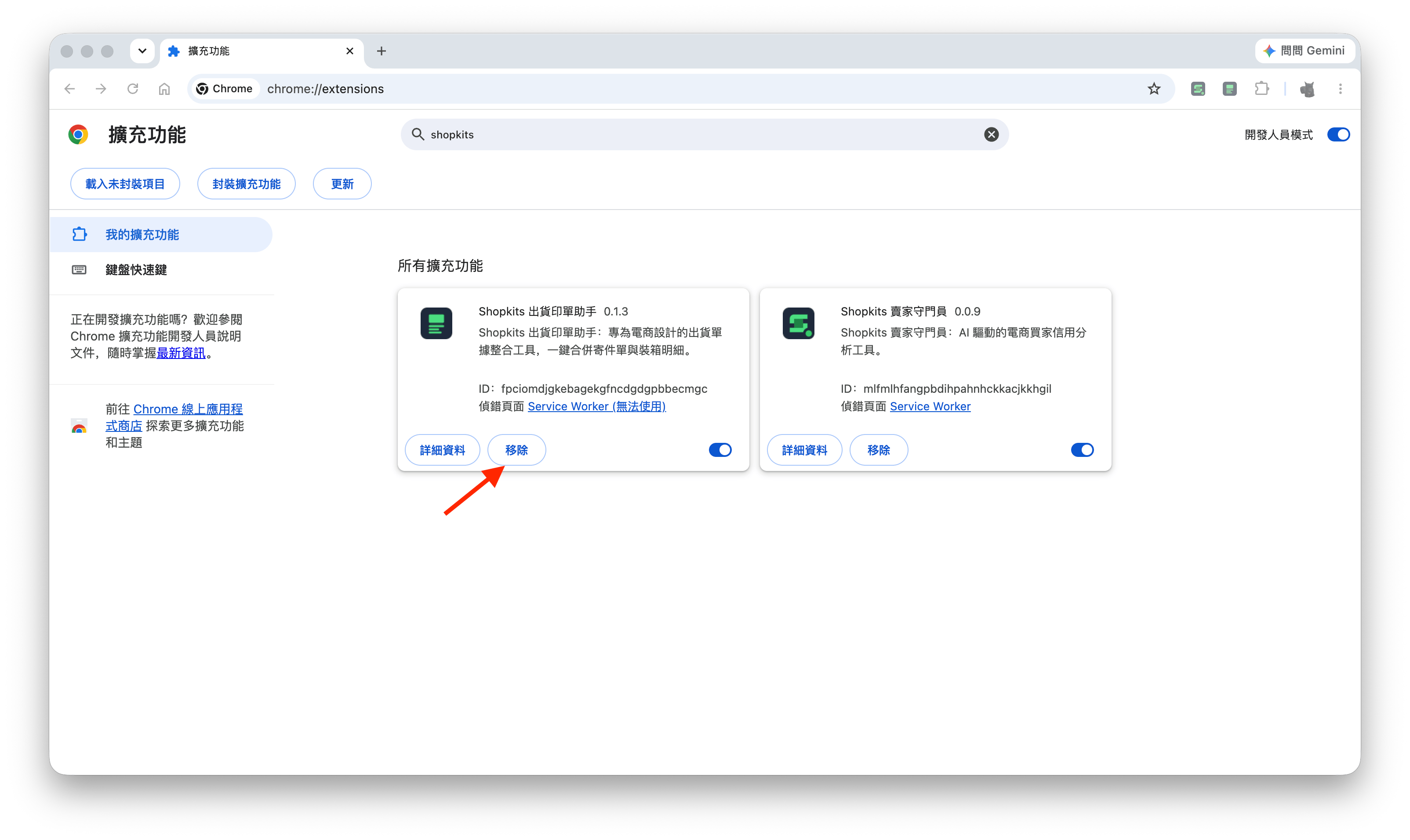This screenshot has height=840, width=1410.
Task: Open the home page icon
Action: coord(164,89)
